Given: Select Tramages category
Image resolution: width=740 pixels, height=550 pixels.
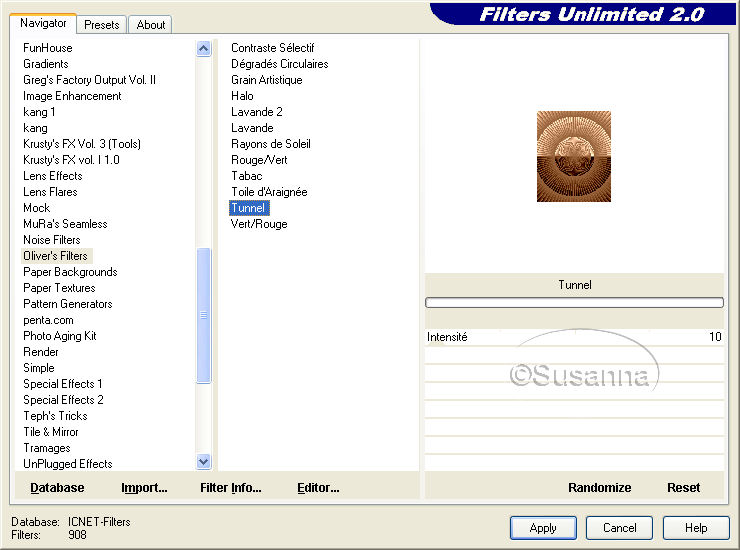Looking at the screenshot, I should tap(47, 448).
